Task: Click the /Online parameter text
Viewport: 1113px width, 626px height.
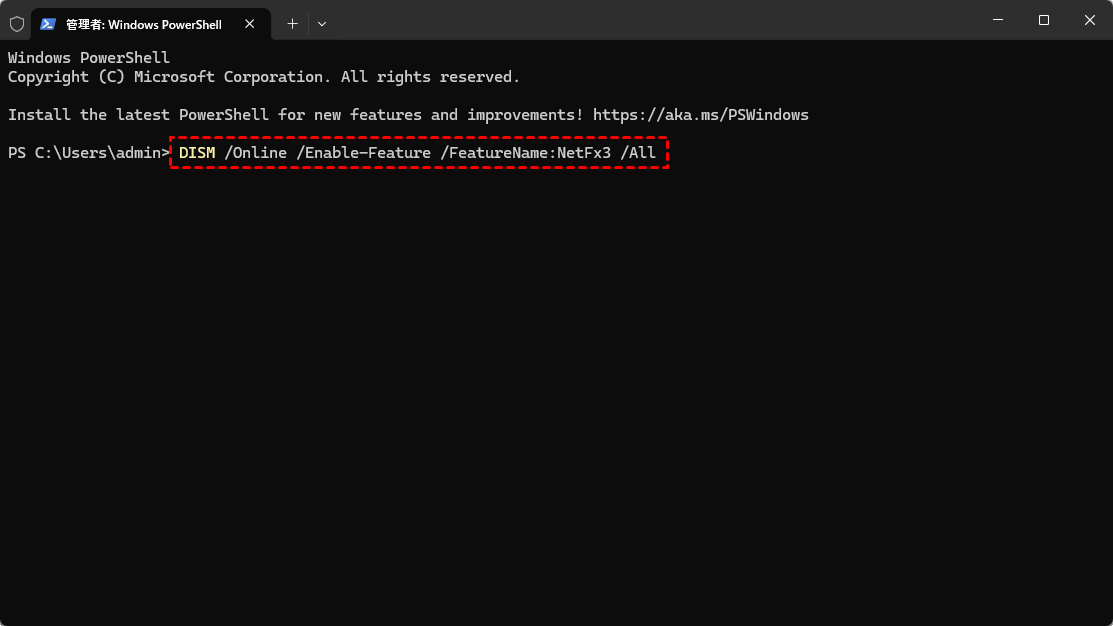Action: pos(256,153)
